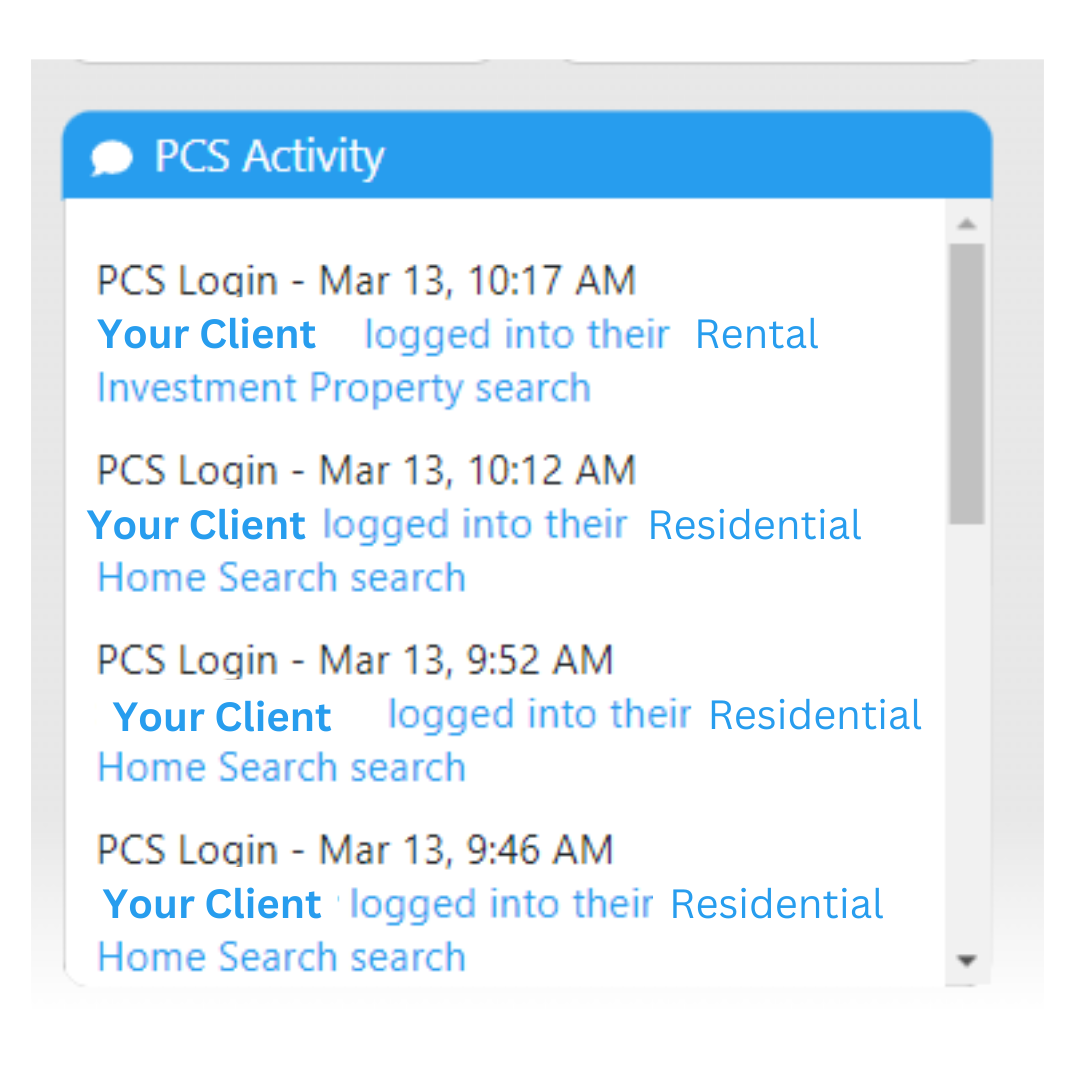
Task: Click the scrollbar up arrow
Action: click(x=967, y=223)
